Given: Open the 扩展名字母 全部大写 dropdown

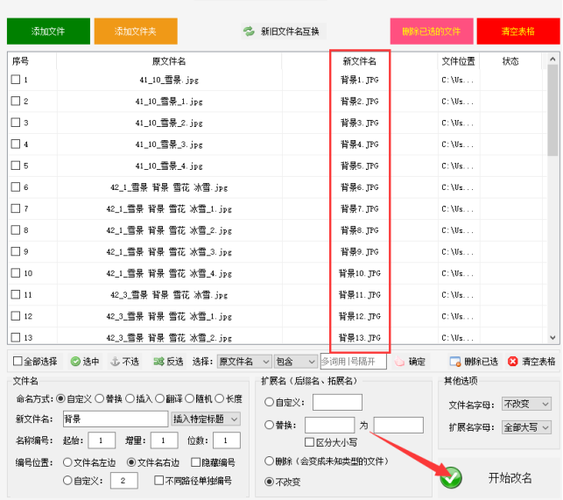Looking at the screenshot, I should click(x=526, y=427).
